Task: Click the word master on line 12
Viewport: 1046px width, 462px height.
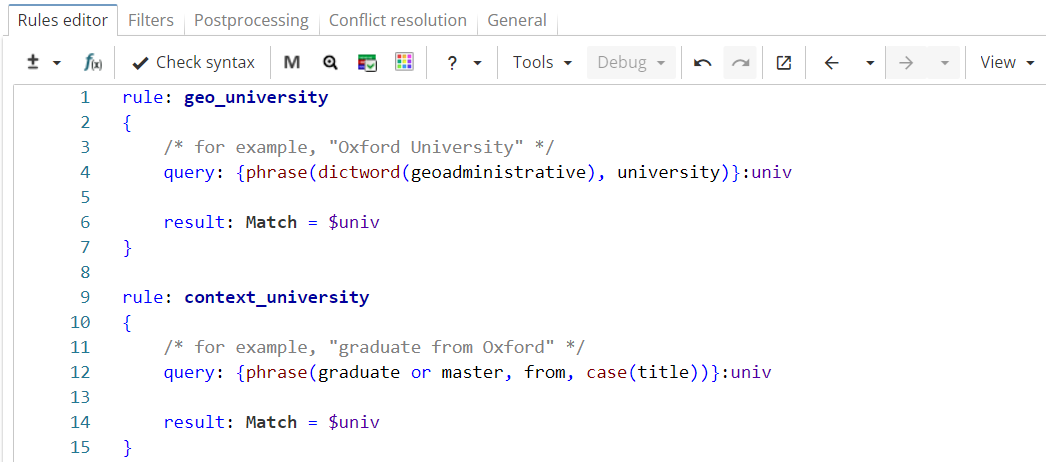Action: [473, 372]
